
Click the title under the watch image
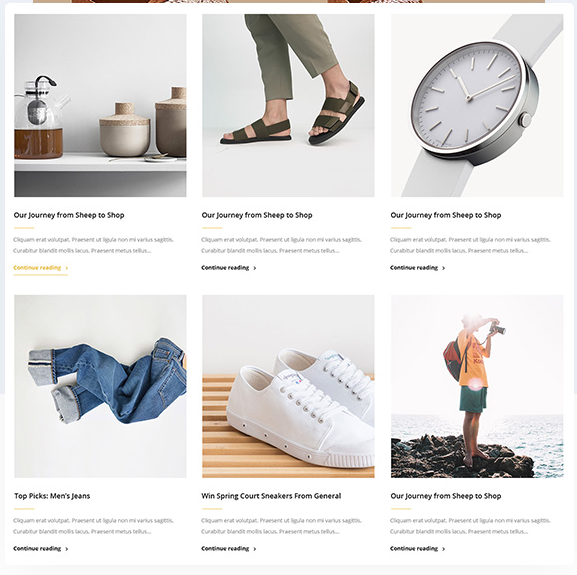pos(446,215)
